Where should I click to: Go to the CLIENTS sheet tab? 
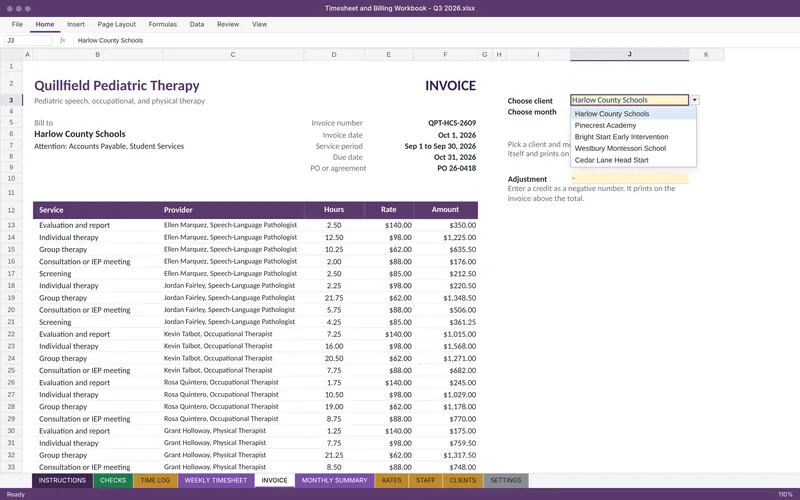click(463, 480)
